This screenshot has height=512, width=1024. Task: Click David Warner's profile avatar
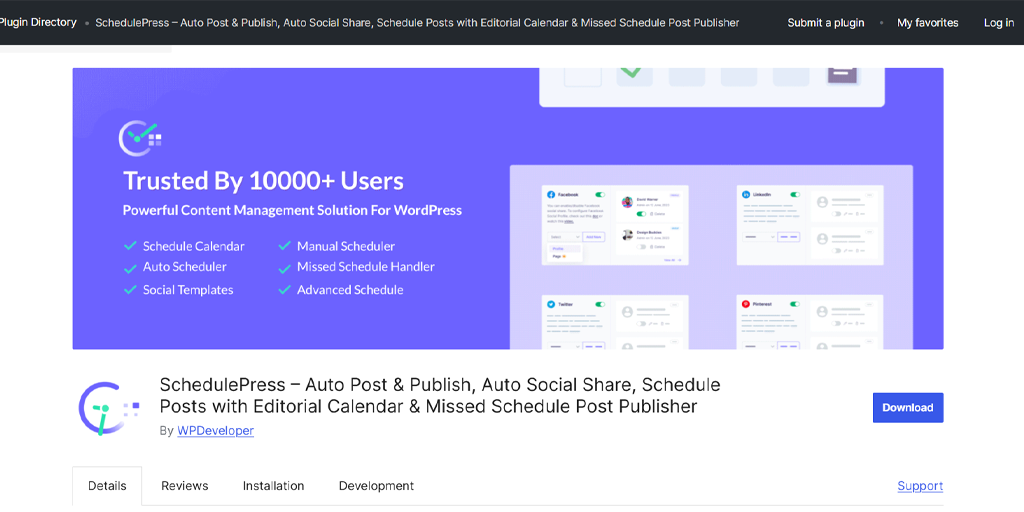tap(628, 202)
